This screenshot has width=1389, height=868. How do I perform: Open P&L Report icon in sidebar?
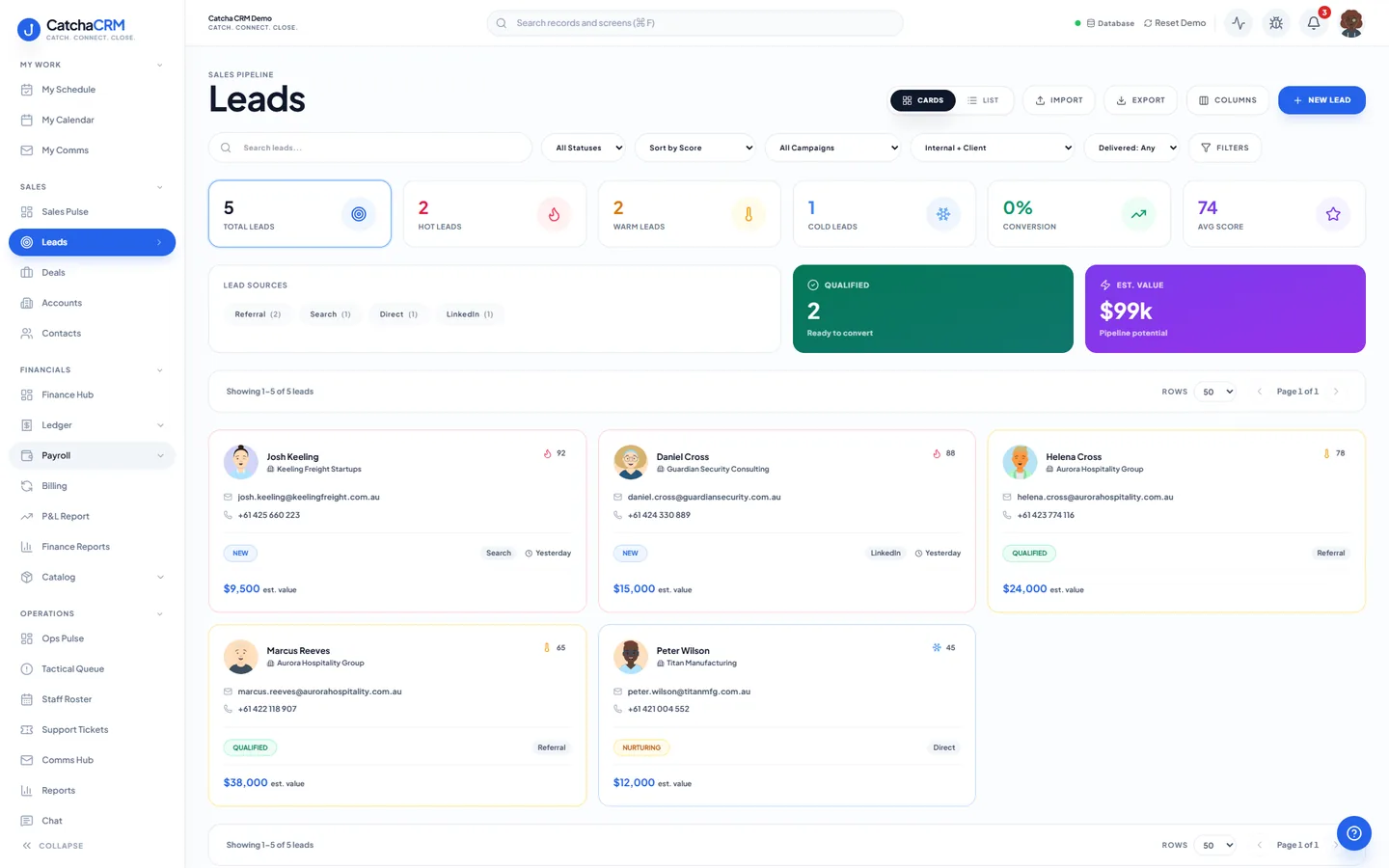tap(27, 516)
